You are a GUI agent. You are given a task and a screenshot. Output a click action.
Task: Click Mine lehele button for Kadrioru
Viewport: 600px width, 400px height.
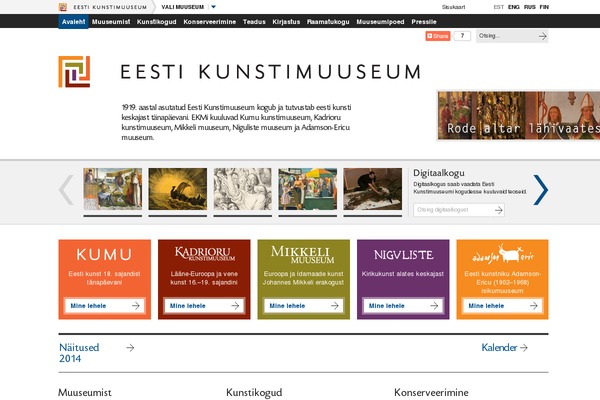[204, 305]
